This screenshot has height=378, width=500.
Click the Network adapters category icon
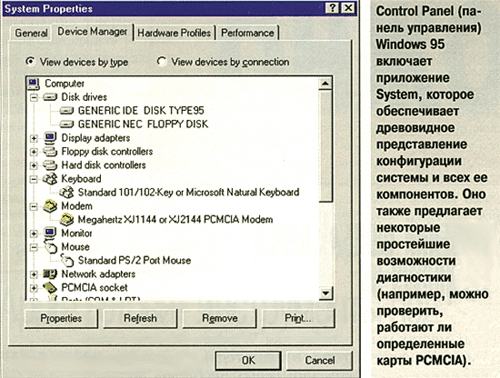(x=50, y=274)
